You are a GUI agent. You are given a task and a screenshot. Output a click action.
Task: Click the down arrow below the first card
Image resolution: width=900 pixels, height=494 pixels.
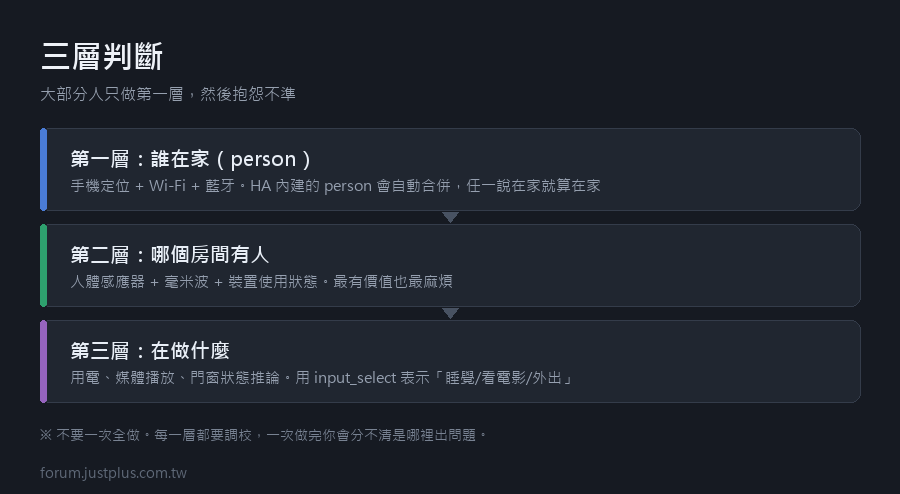click(x=451, y=217)
